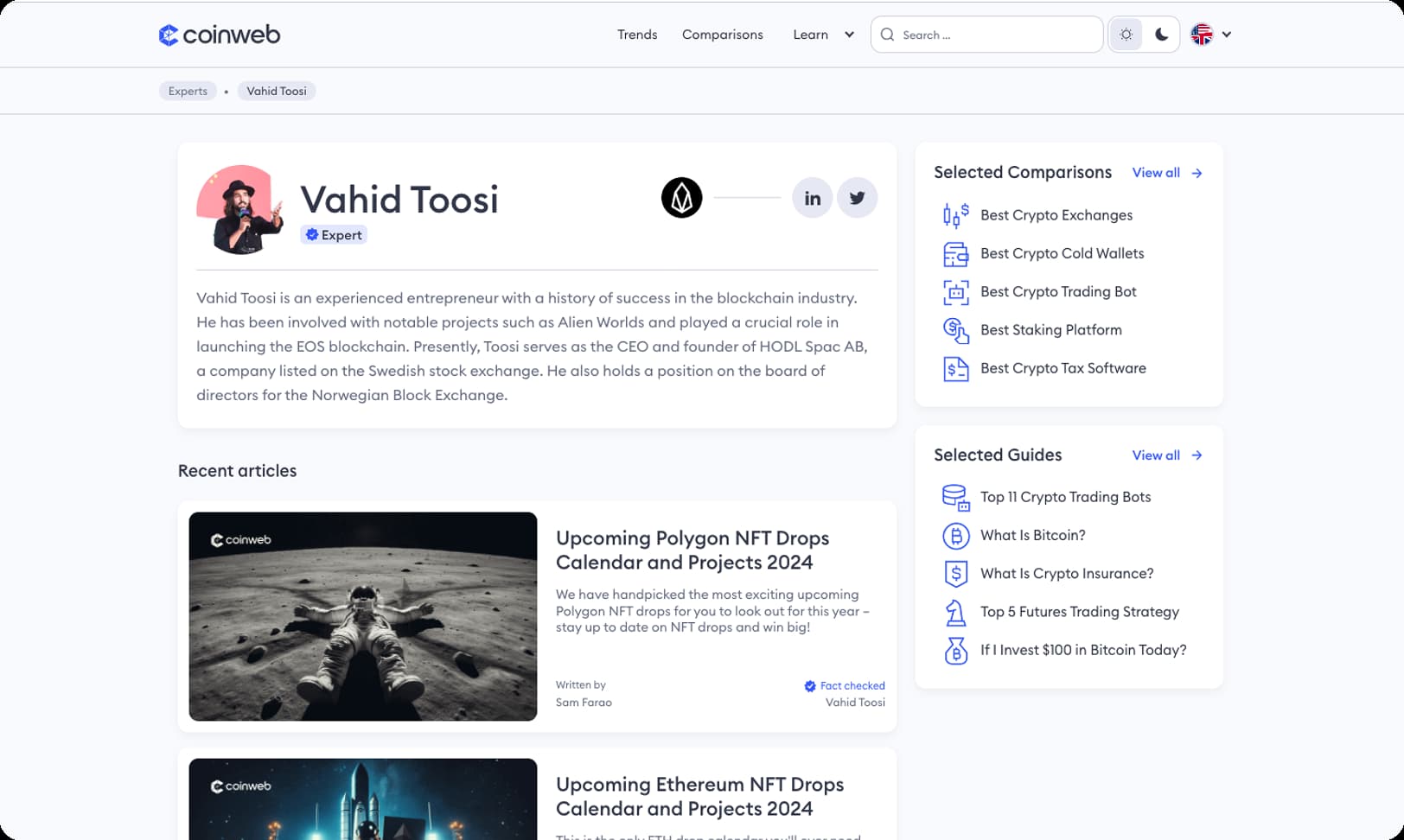
Task: Expand the language selector chevron
Action: tap(1226, 35)
